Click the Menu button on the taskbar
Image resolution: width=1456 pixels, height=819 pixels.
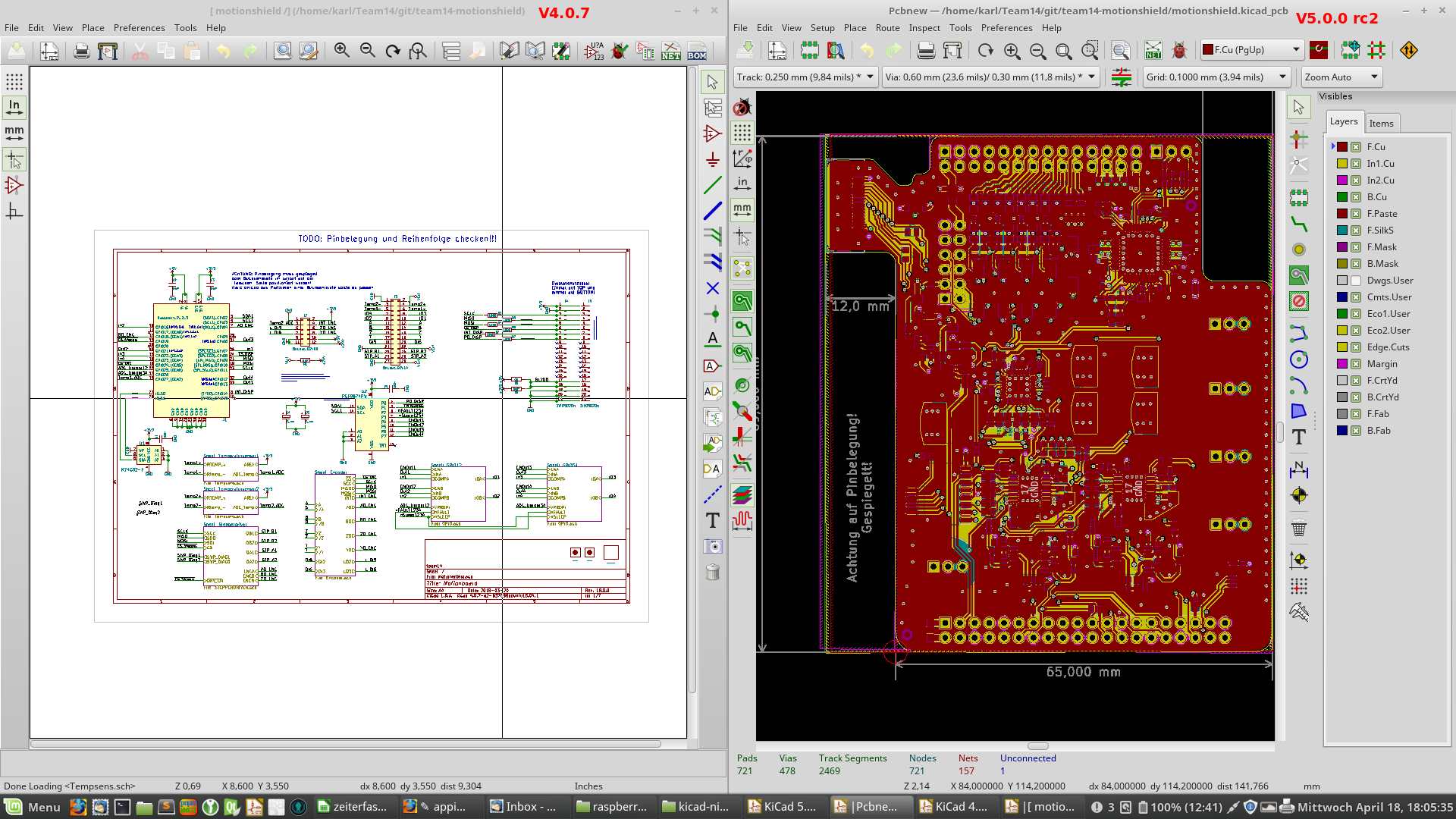pos(33,807)
